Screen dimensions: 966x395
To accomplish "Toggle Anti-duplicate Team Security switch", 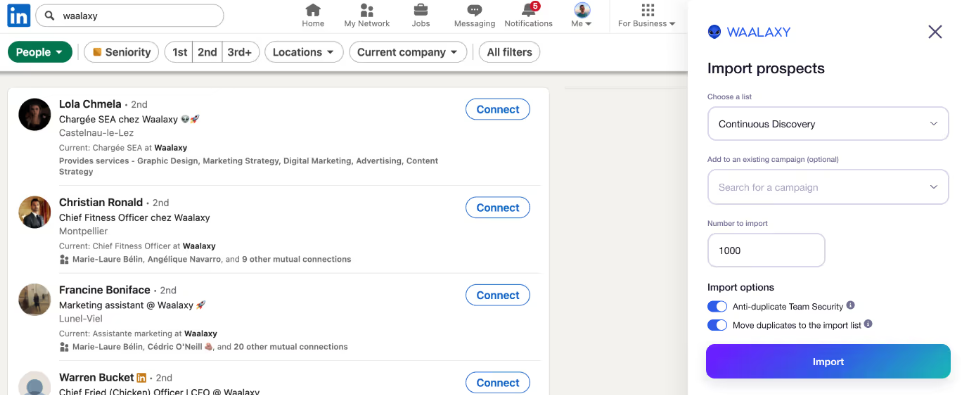I will pyautogui.click(x=717, y=306).
